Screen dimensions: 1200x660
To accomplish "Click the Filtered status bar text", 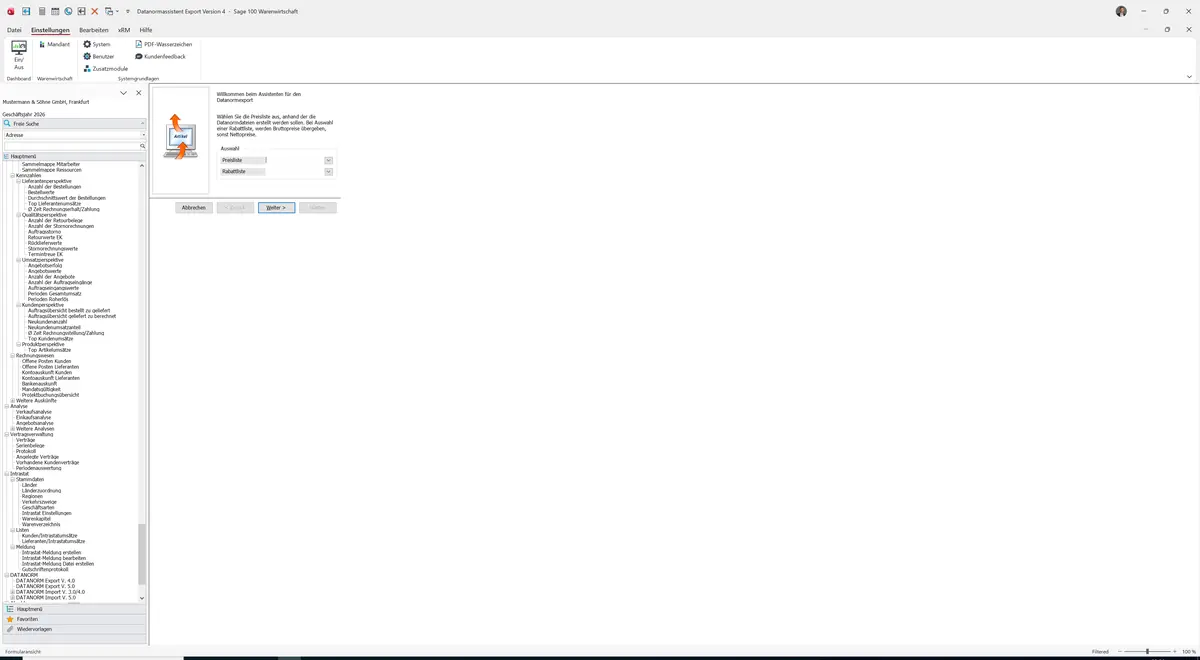I will [x=1100, y=651].
